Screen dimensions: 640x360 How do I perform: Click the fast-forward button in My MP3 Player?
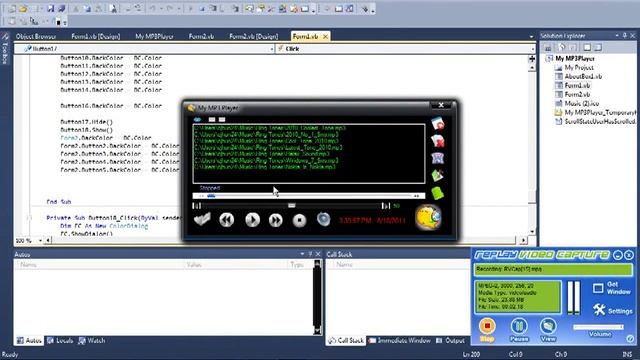tap(276, 220)
